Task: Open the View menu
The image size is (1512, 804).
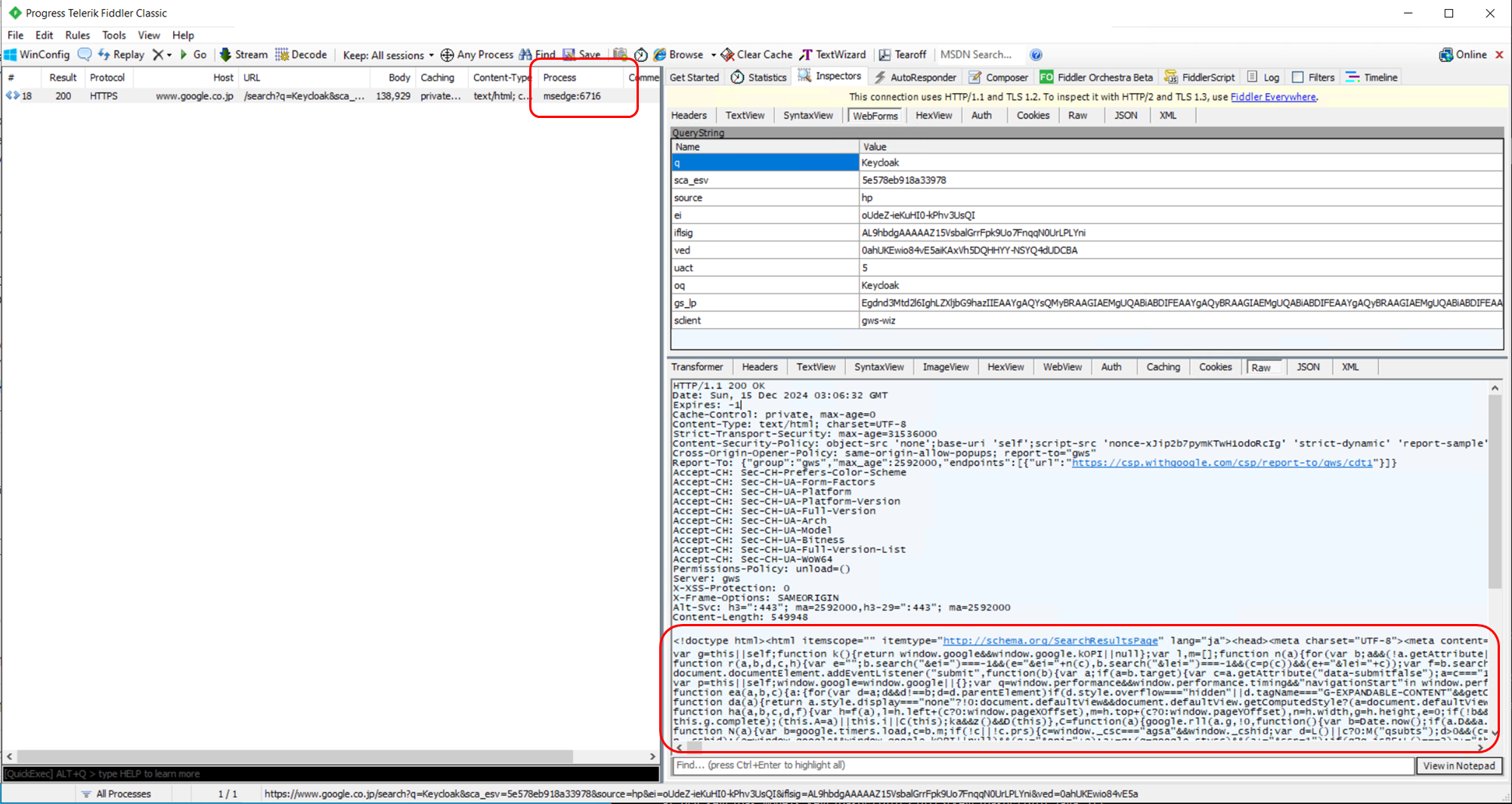Action: point(149,35)
